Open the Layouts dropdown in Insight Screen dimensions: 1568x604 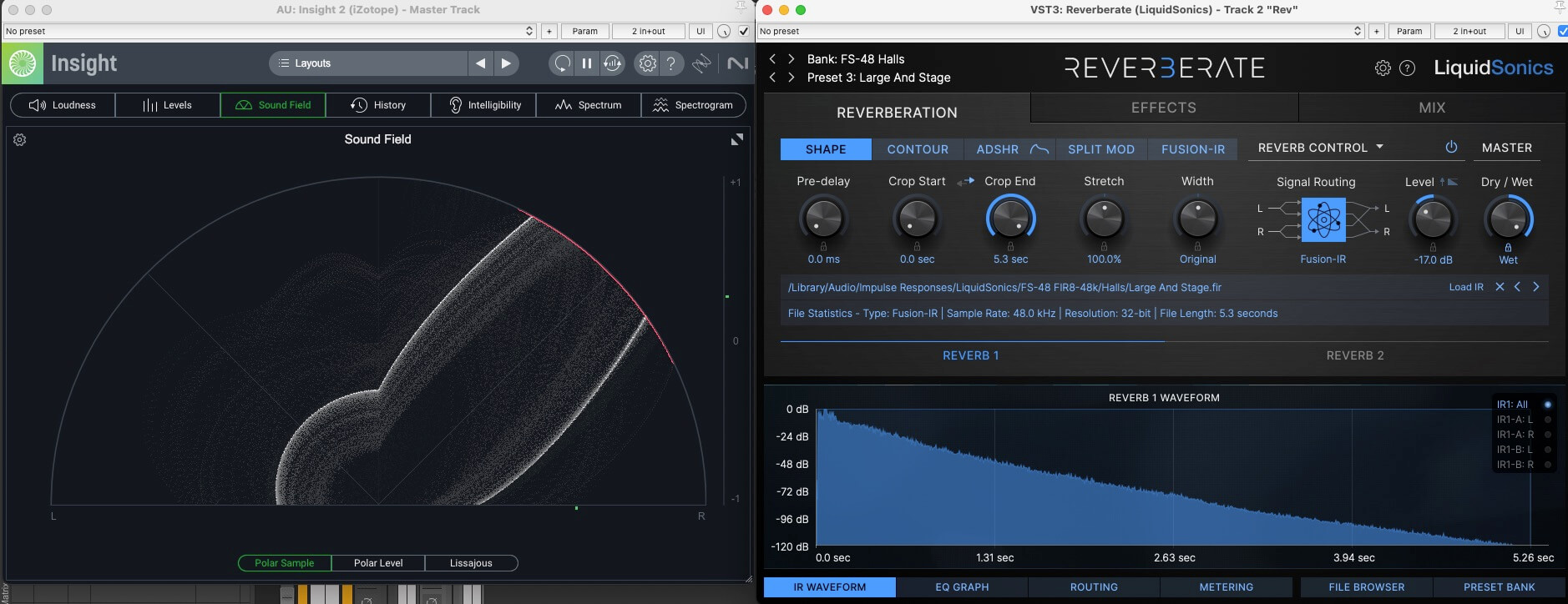point(367,63)
